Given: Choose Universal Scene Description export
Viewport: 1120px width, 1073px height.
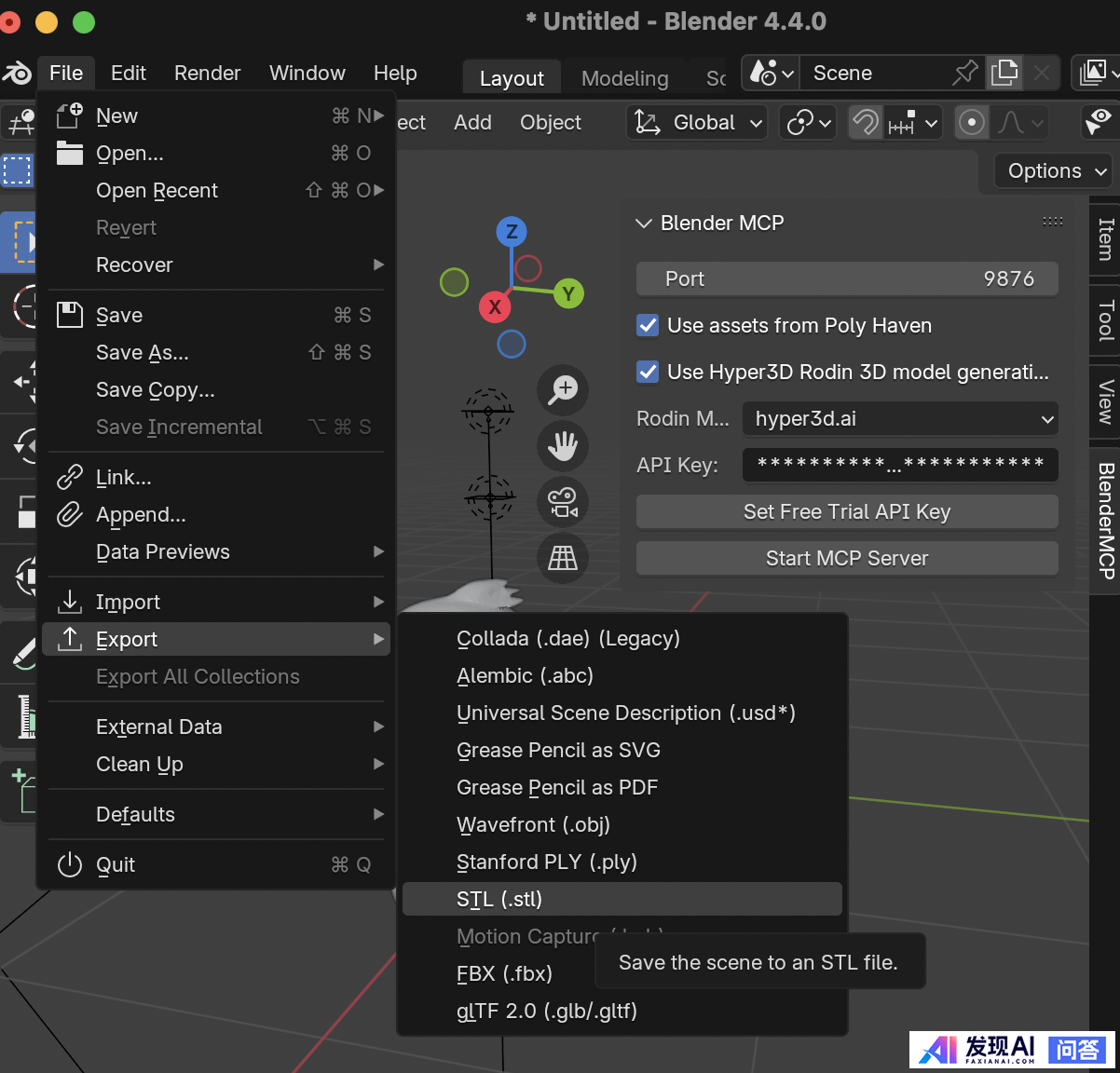Looking at the screenshot, I should tap(622, 713).
